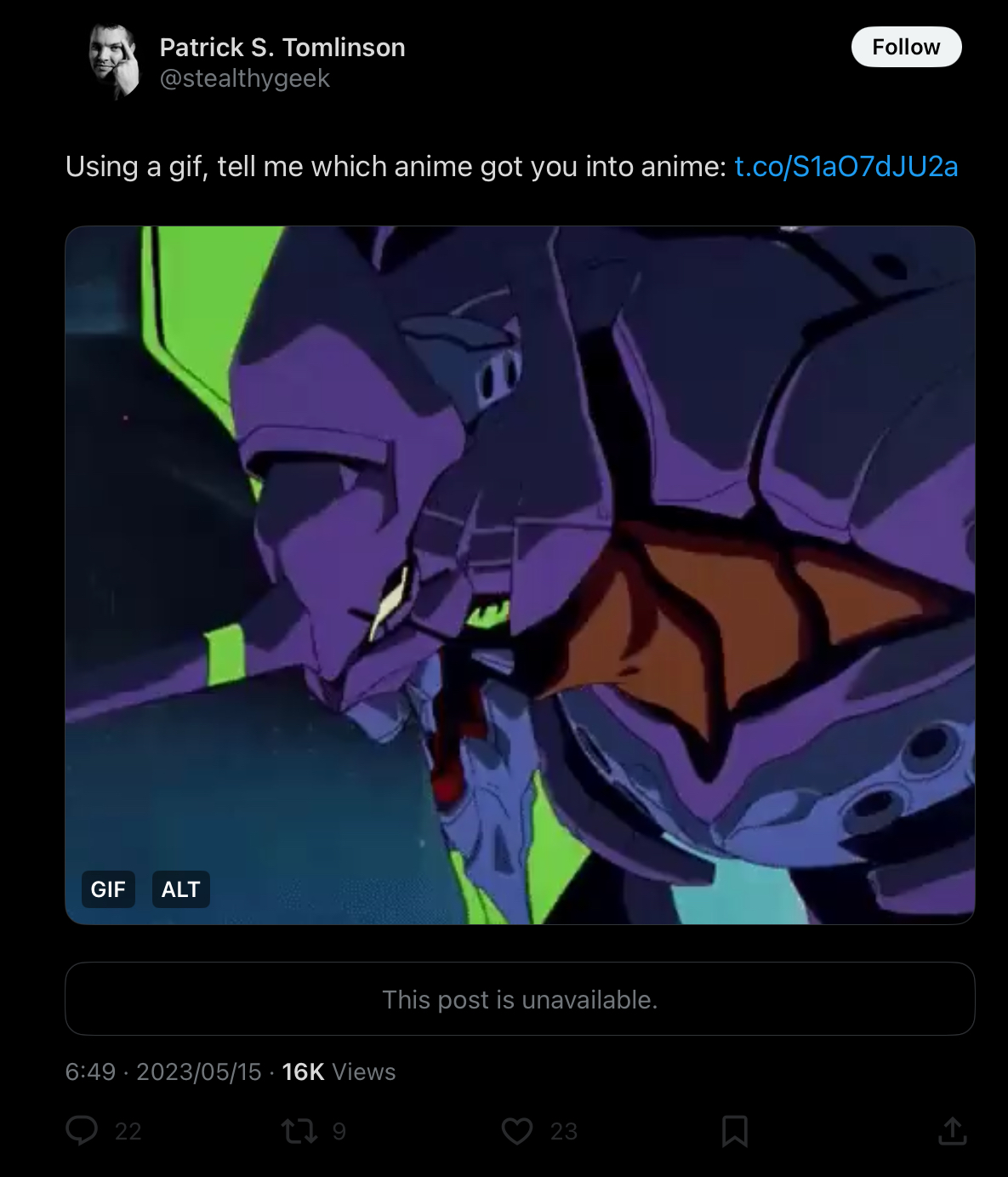Click the unavailable quoted post box
1008x1177 pixels.
pos(520,999)
